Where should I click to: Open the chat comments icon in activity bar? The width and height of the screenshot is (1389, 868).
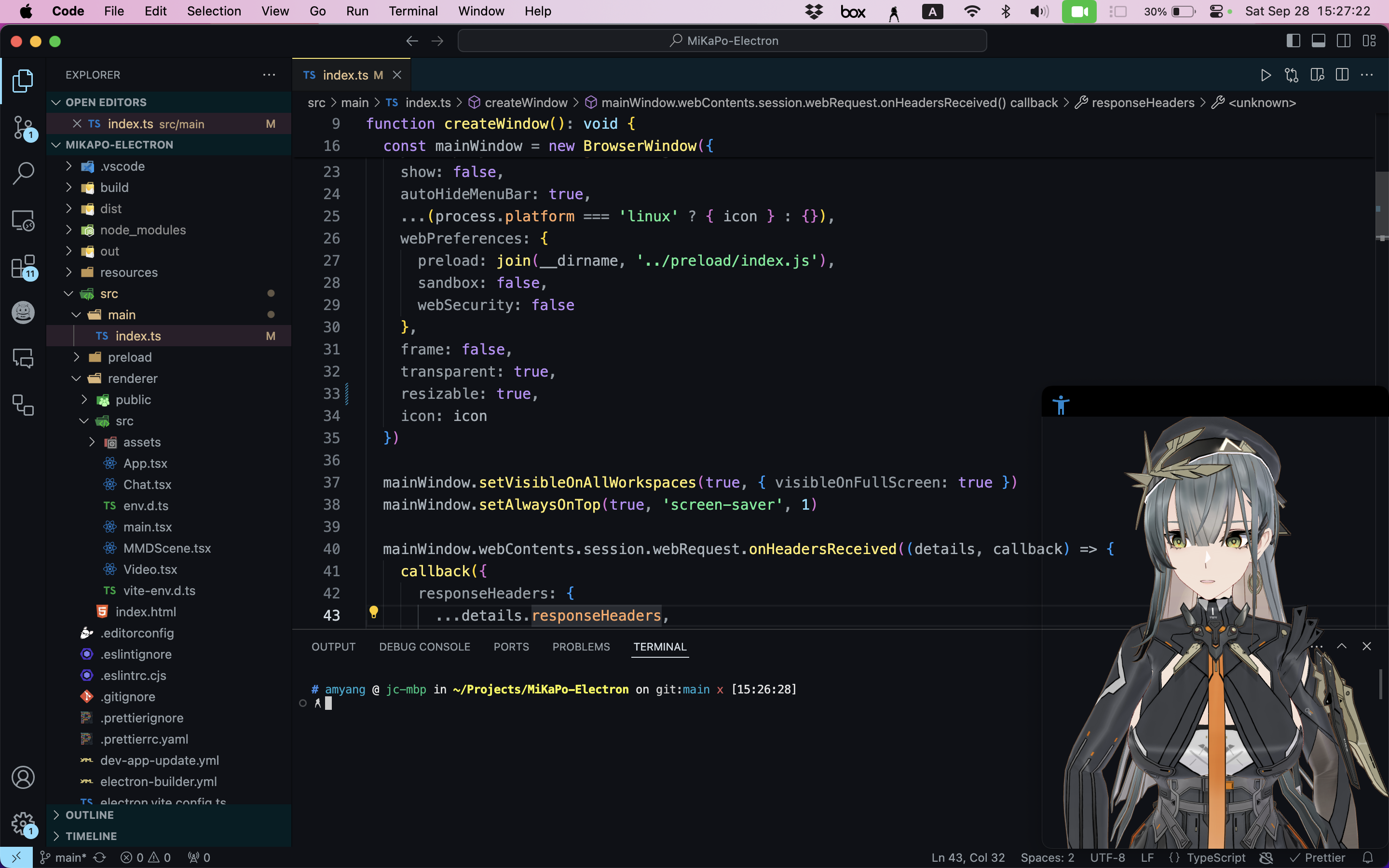coord(23,358)
